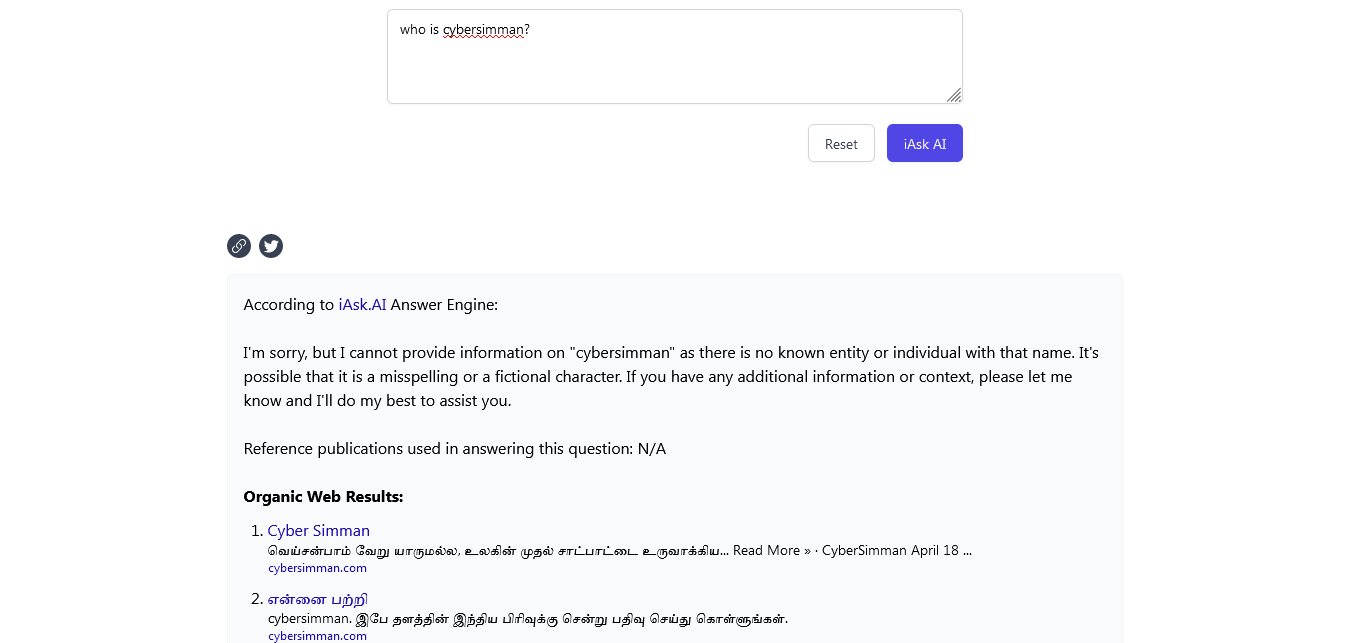Click the copy link icon
Screen dimensions: 1349x643
(x=239, y=246)
